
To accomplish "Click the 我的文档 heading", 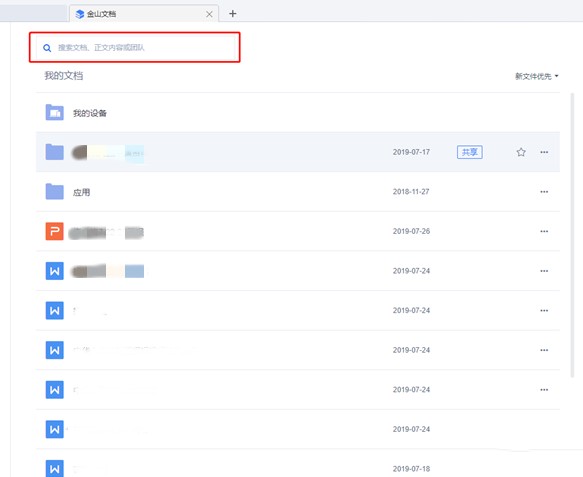I will point(64,76).
